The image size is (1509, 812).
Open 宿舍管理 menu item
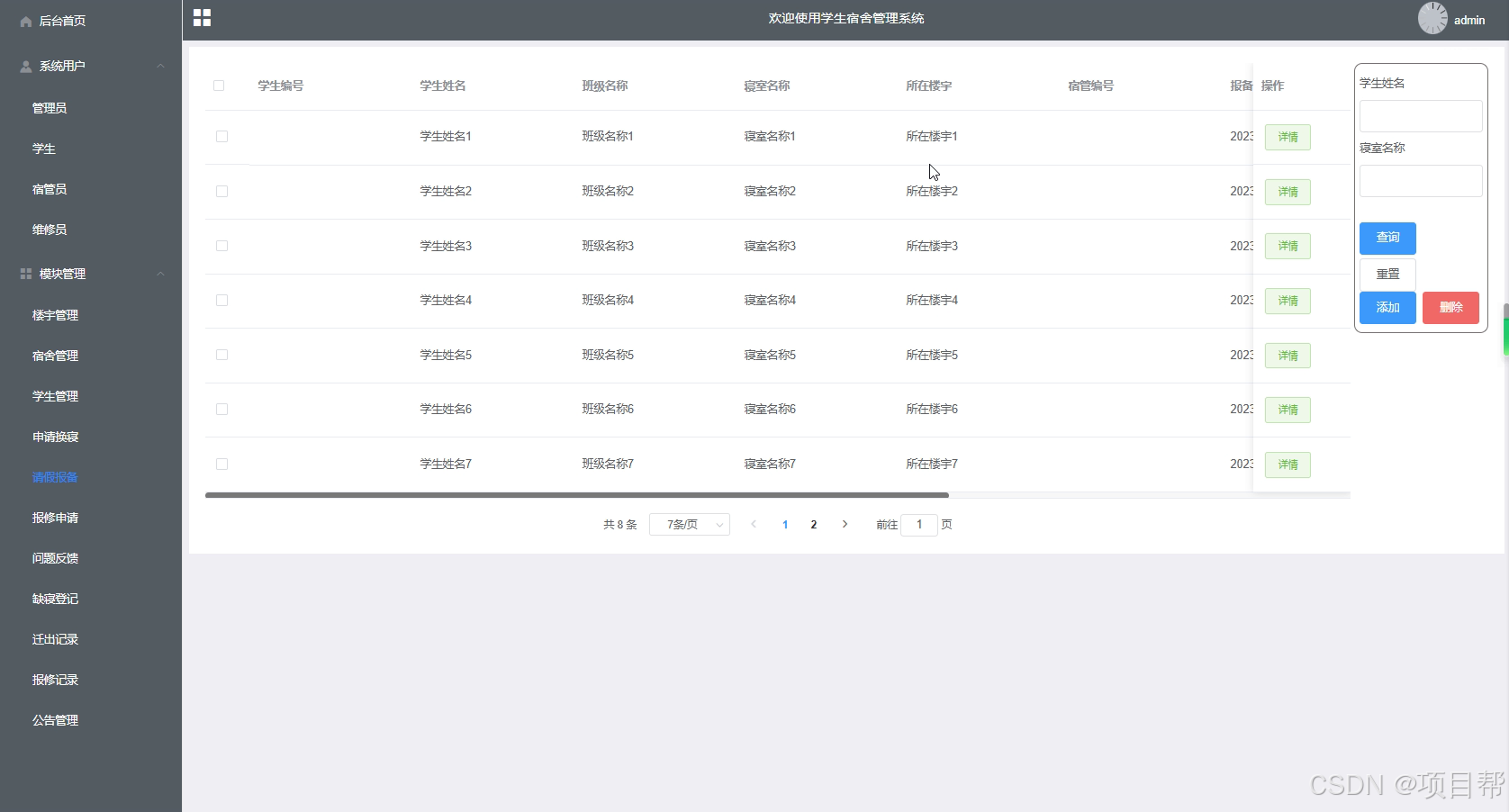55,356
